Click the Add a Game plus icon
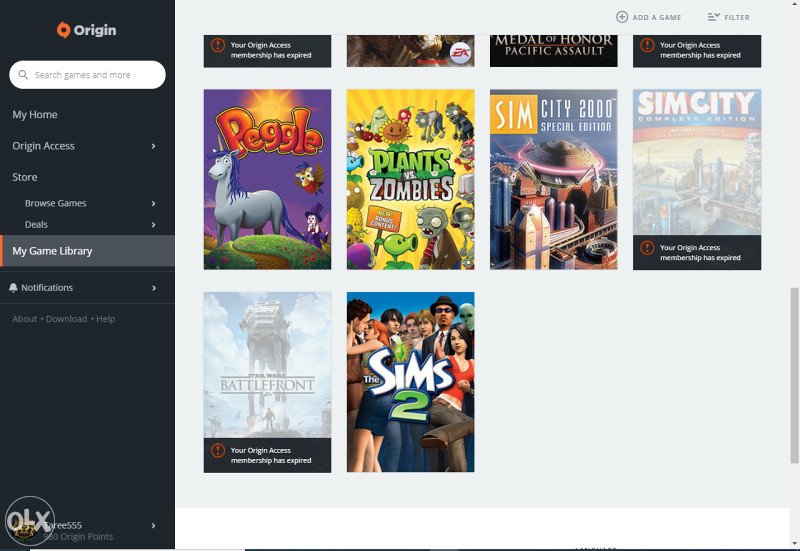The image size is (800, 551). [x=622, y=17]
